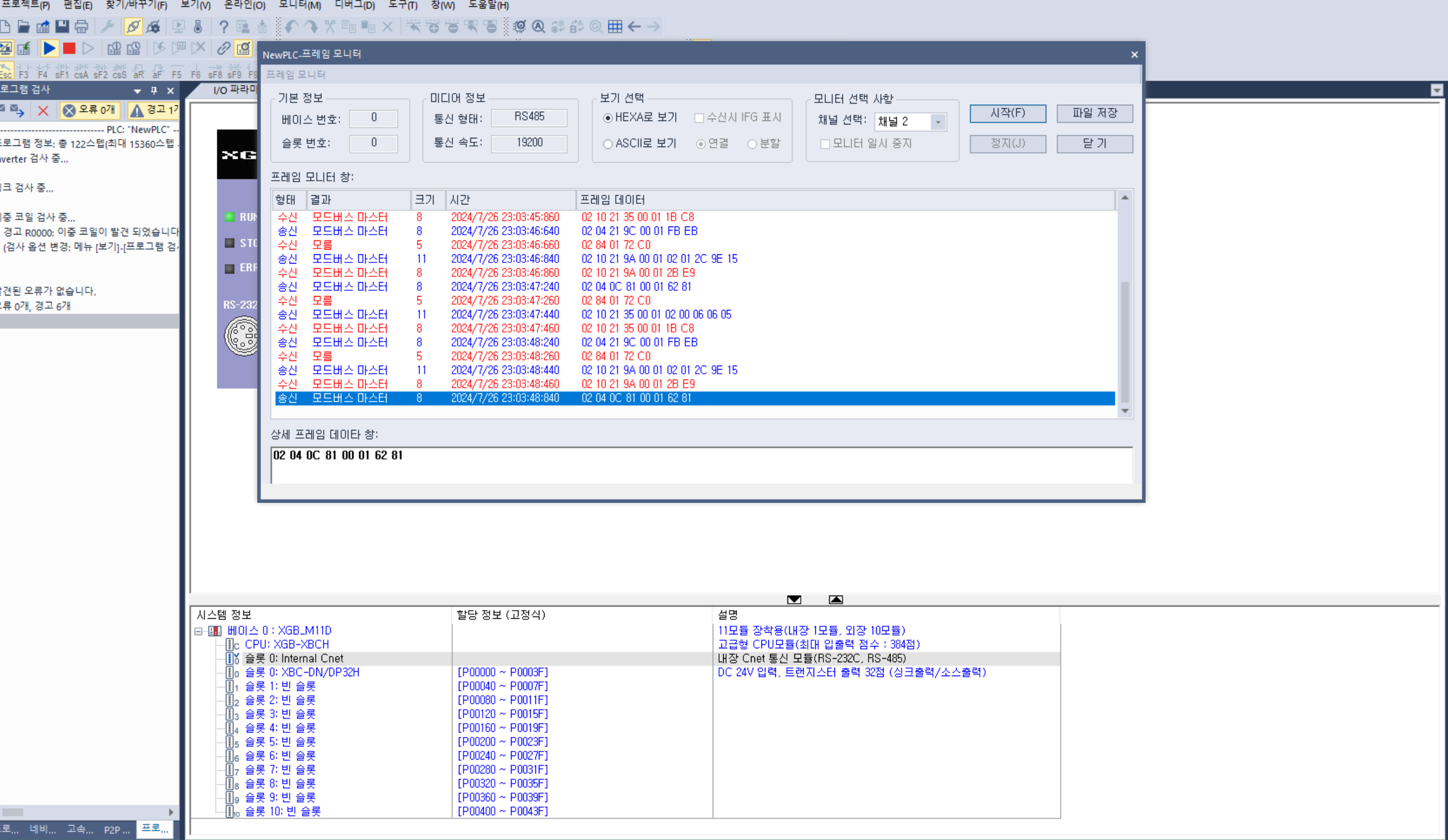Toggle the 오류 0개 error filter
The image size is (1448, 840).
point(90,110)
